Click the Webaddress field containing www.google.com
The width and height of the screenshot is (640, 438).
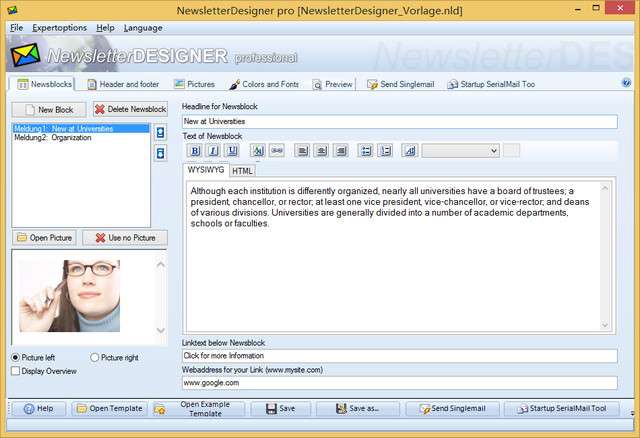point(400,383)
